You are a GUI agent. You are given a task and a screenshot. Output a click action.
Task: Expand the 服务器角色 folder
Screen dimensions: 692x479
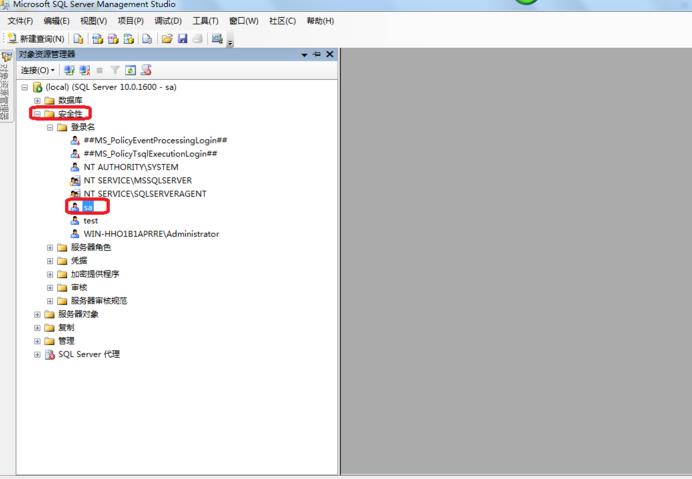[x=50, y=247]
